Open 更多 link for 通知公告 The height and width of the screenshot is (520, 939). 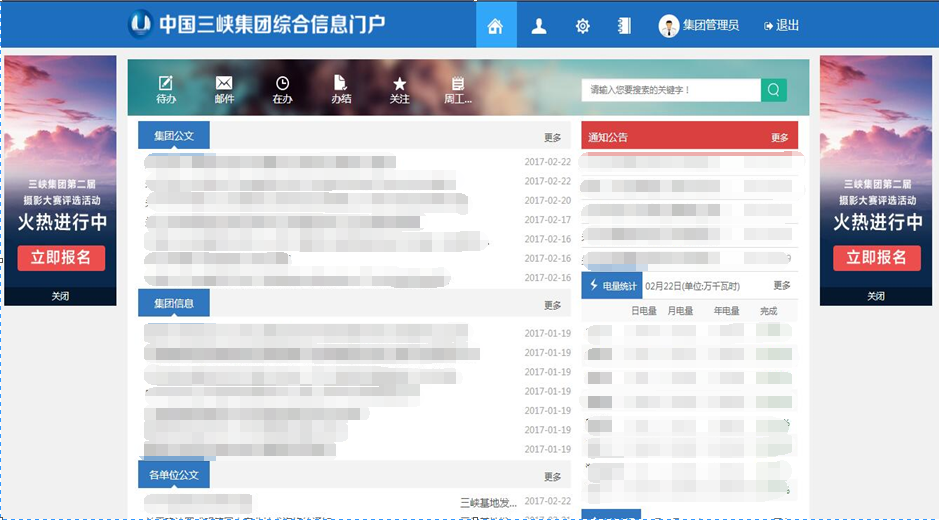click(780, 138)
